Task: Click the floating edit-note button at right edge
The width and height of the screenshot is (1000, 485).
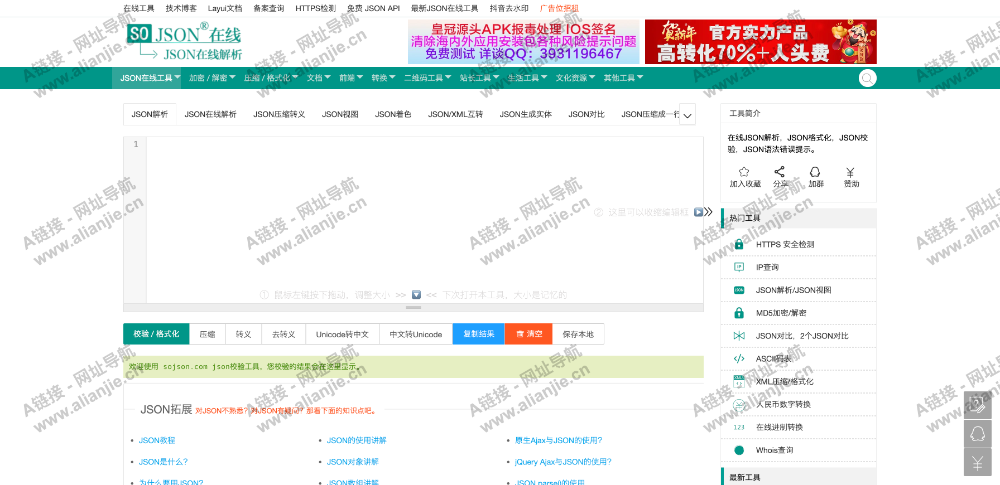Action: [977, 405]
